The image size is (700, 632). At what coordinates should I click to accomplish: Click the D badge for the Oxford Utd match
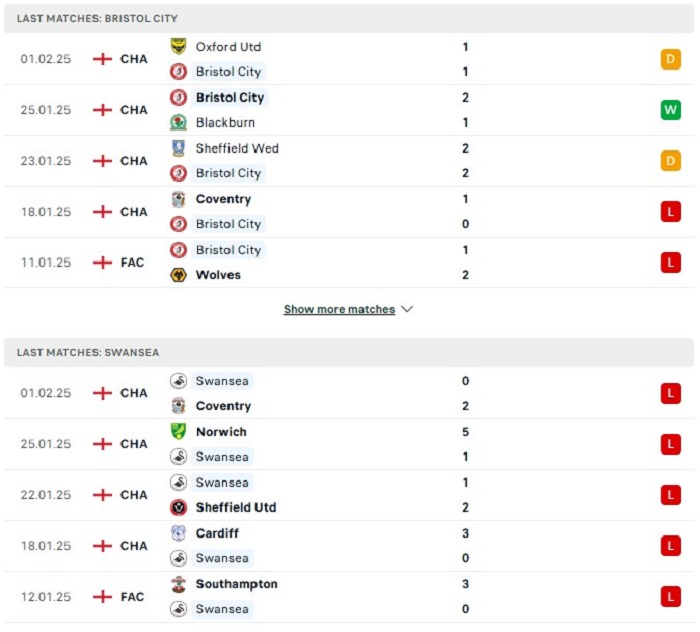[671, 59]
